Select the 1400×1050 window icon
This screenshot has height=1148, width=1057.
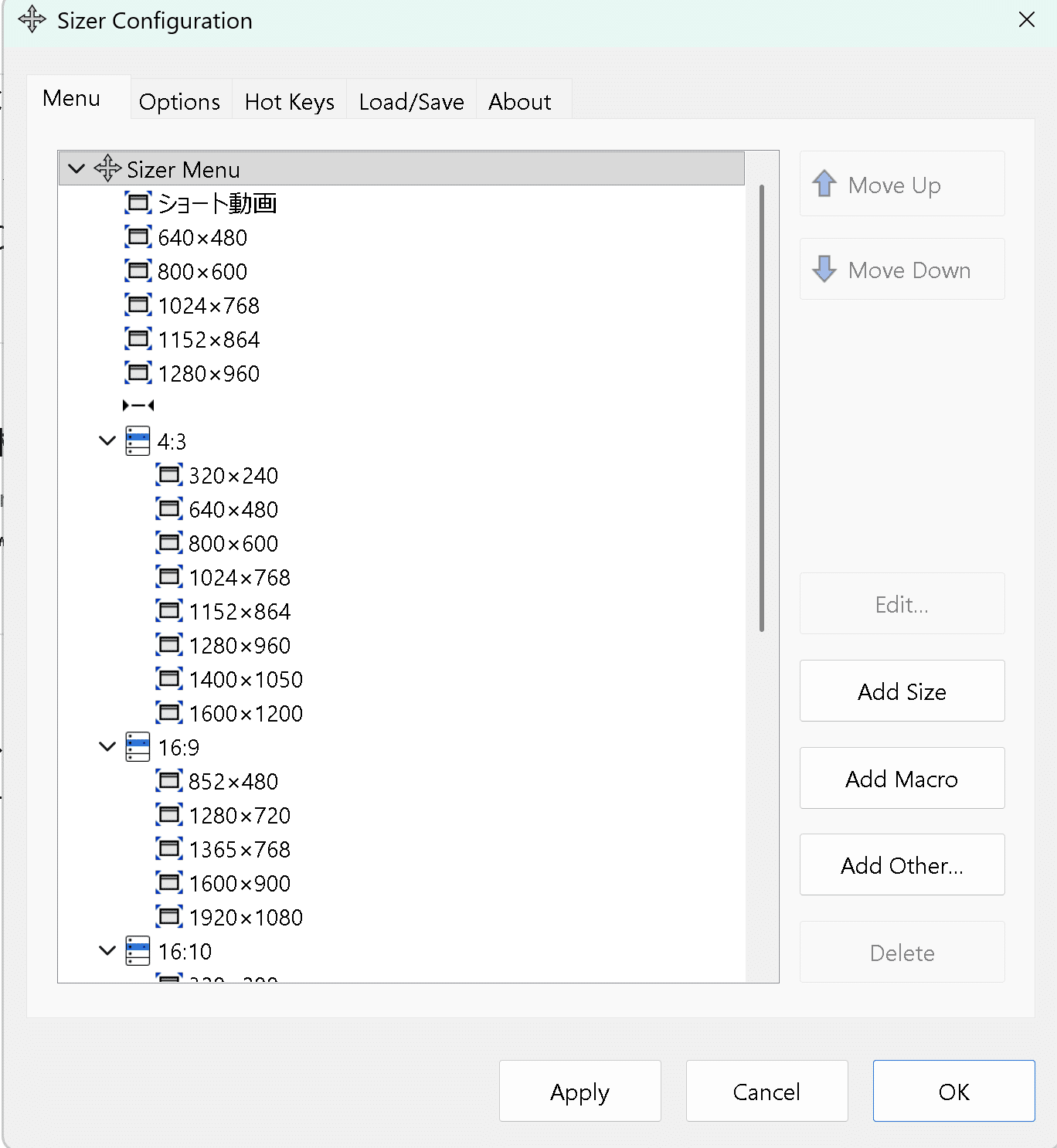tap(169, 679)
